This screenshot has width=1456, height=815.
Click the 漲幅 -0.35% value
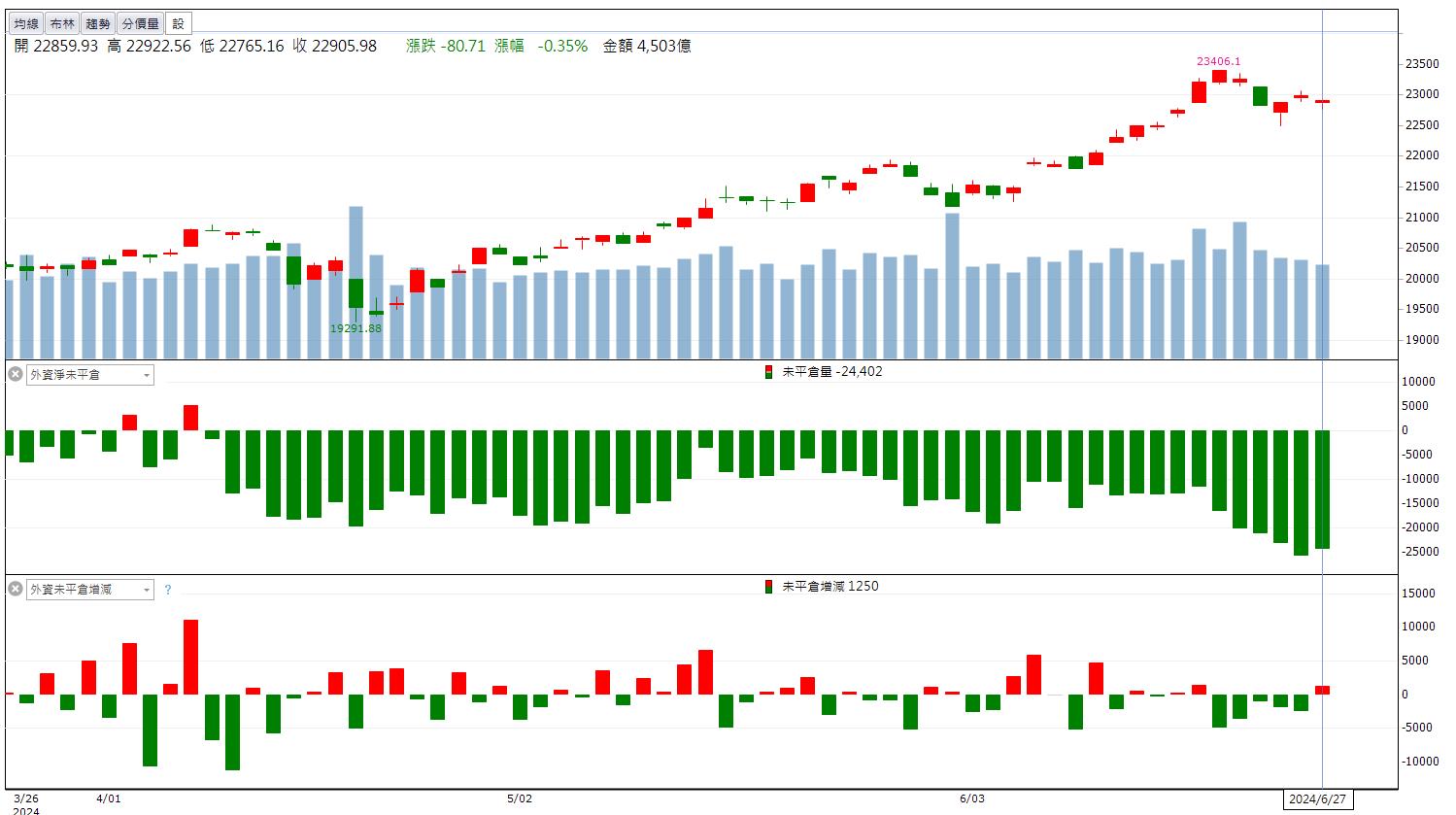[541, 46]
